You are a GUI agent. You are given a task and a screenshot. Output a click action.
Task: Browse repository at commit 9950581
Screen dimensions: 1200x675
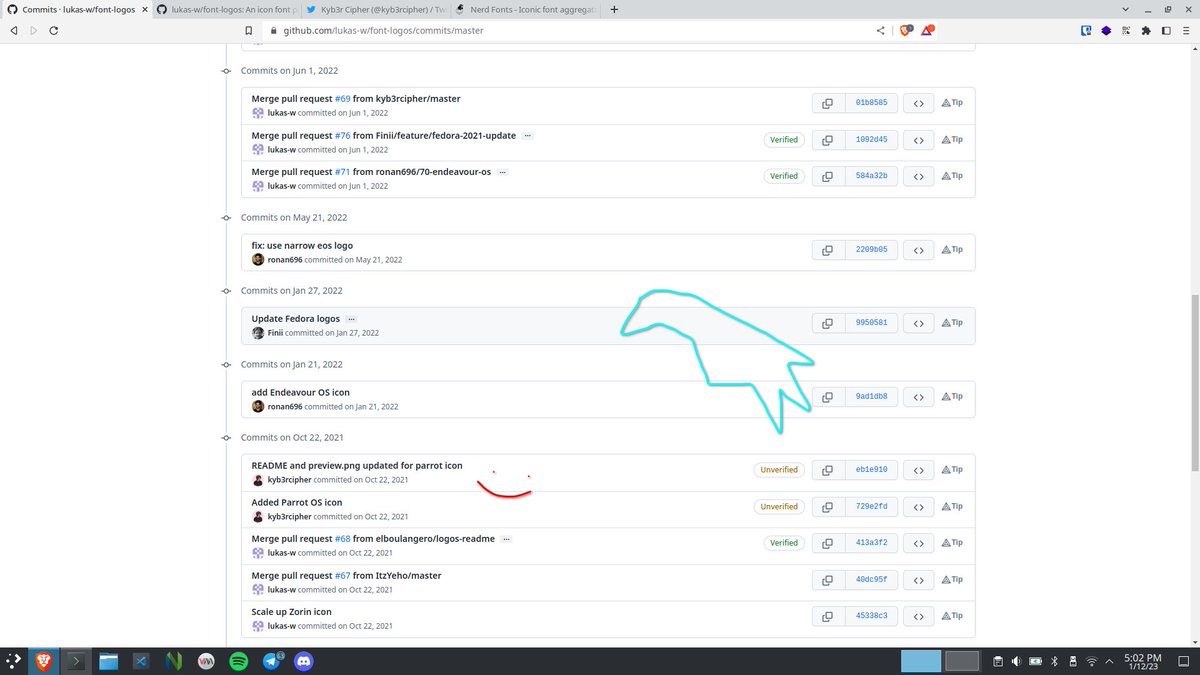[x=919, y=323]
